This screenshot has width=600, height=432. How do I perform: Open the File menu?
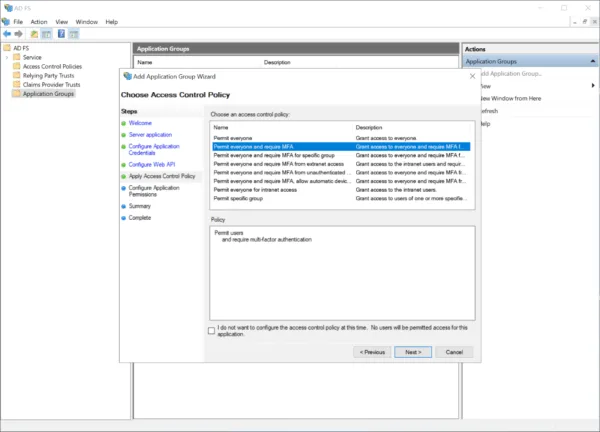[18, 22]
